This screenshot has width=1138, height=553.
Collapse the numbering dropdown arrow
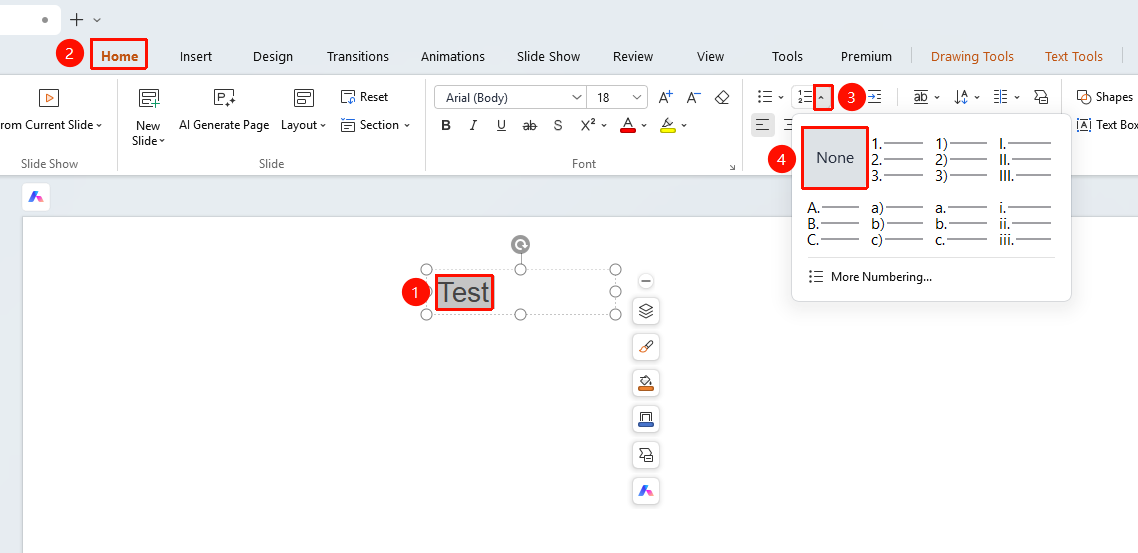tap(822, 97)
